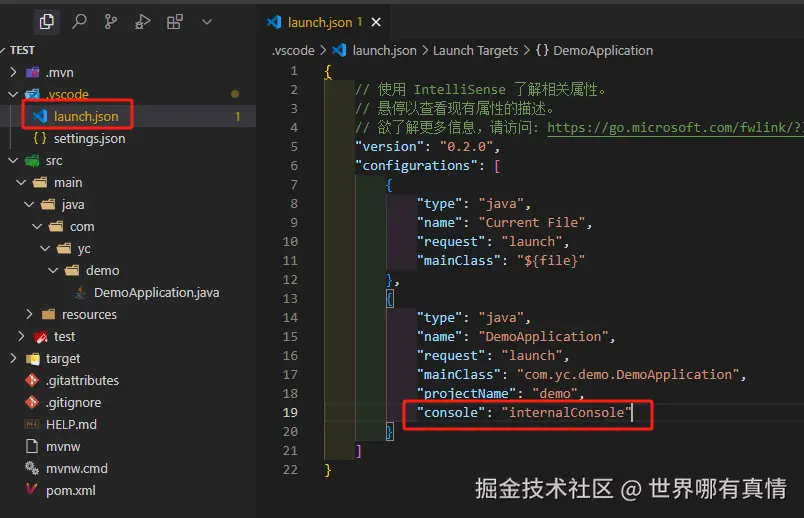Click the Launch Targets breadcrumb segment

[x=475, y=50]
